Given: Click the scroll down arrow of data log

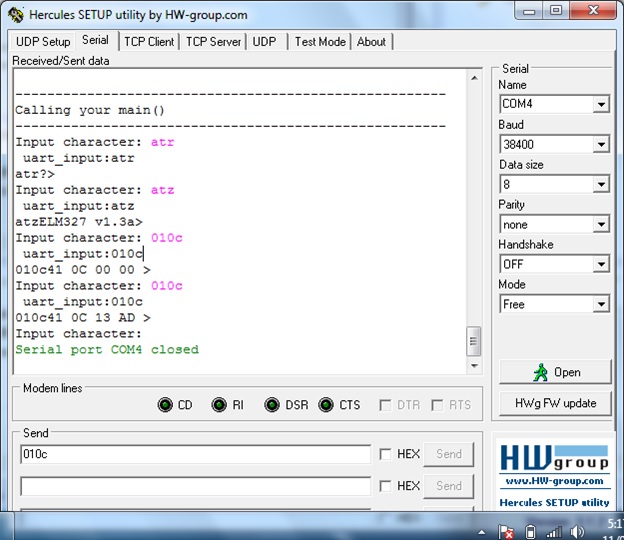Looking at the screenshot, I should coord(474,366).
